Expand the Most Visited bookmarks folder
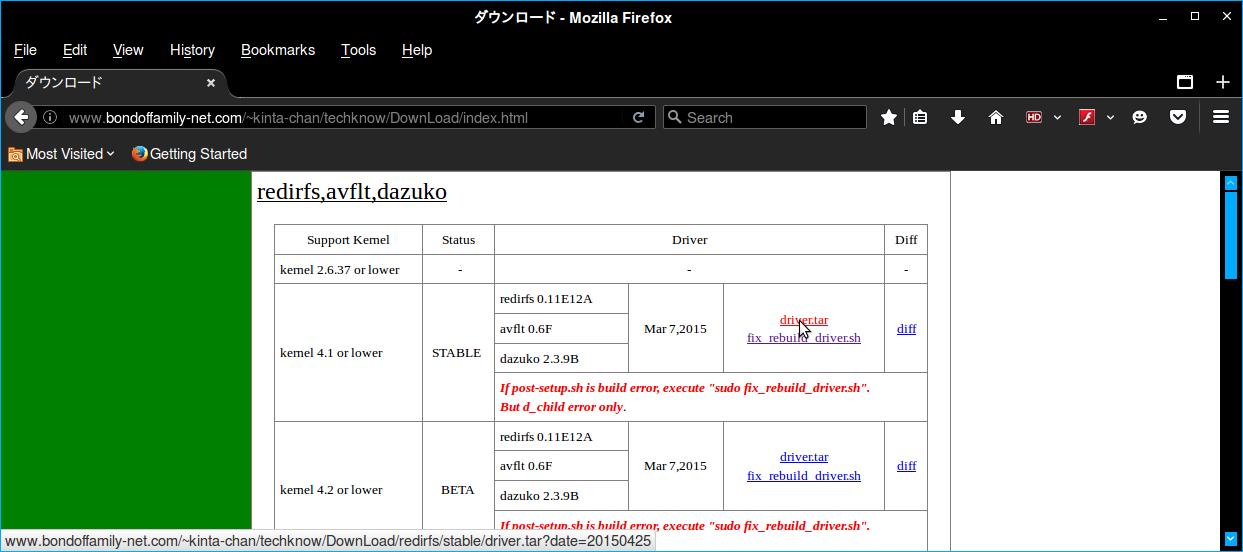The image size is (1243, 552). (x=62, y=154)
